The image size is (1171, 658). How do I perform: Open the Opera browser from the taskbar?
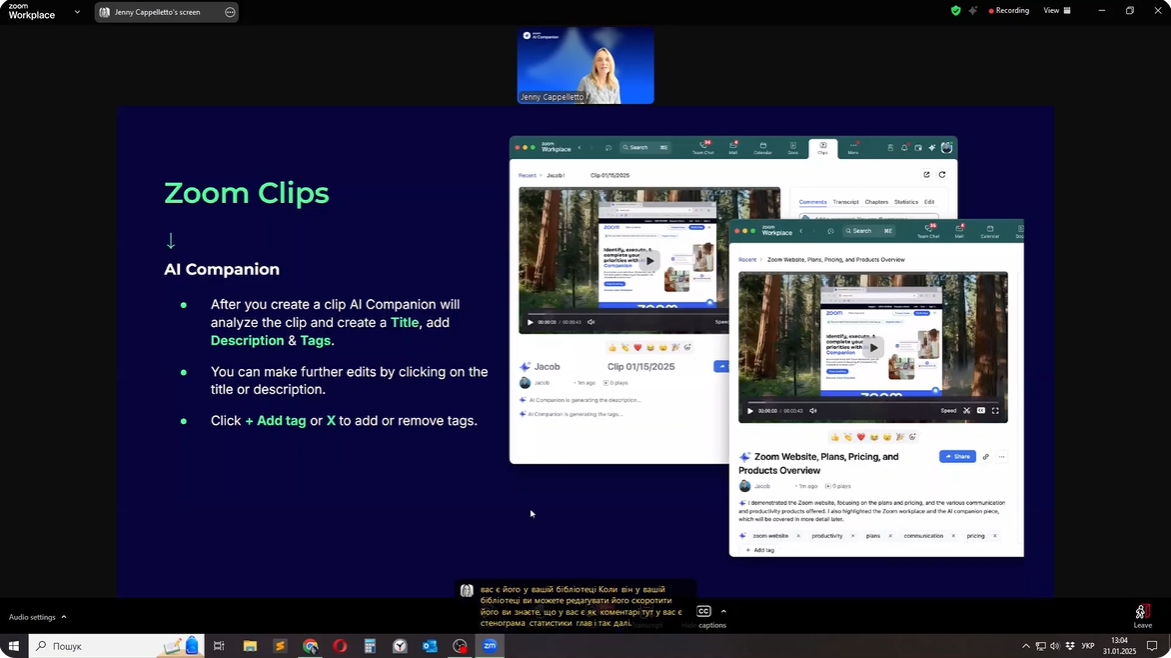tap(340, 646)
